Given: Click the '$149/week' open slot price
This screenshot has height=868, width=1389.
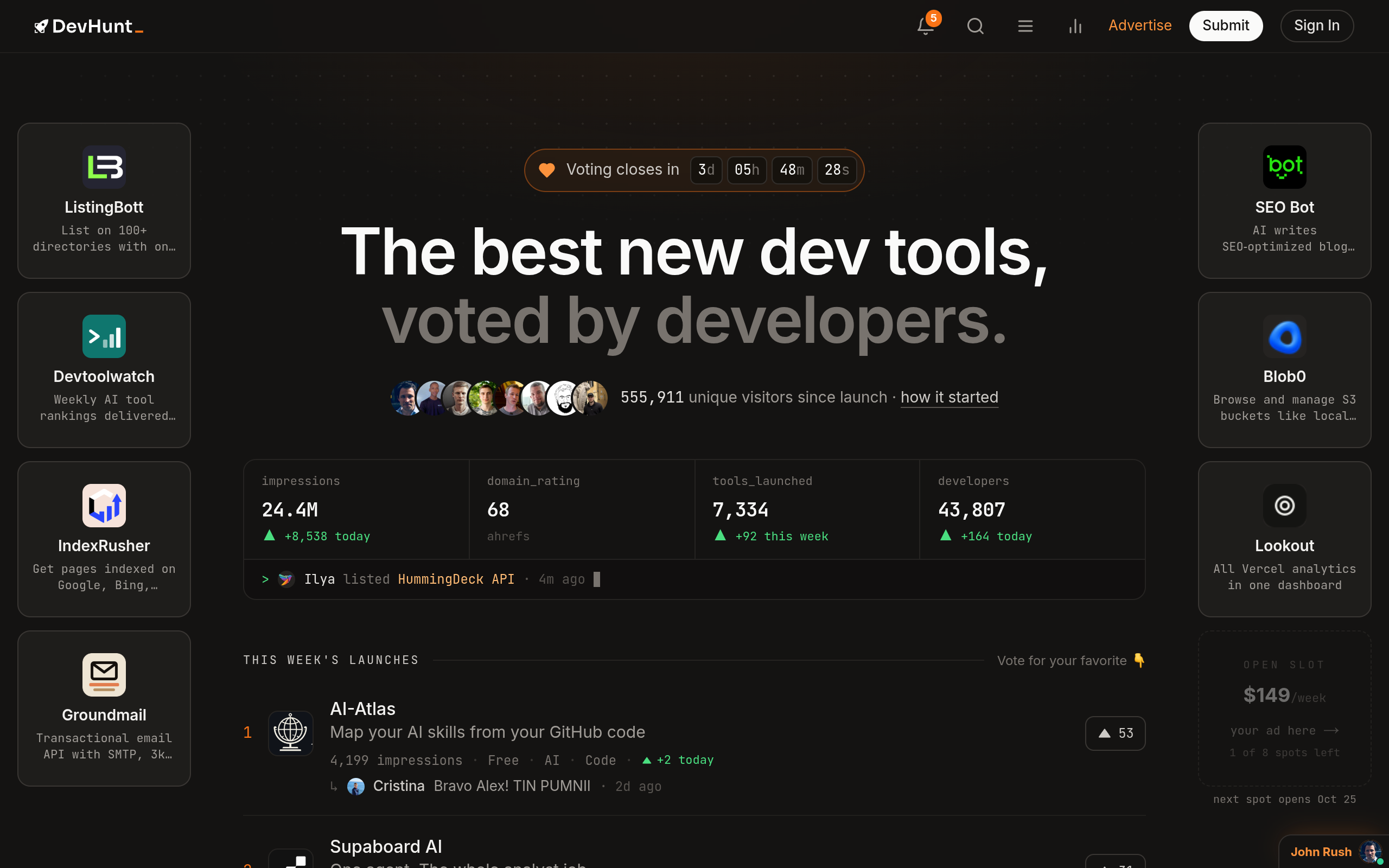Looking at the screenshot, I should 1284,696.
